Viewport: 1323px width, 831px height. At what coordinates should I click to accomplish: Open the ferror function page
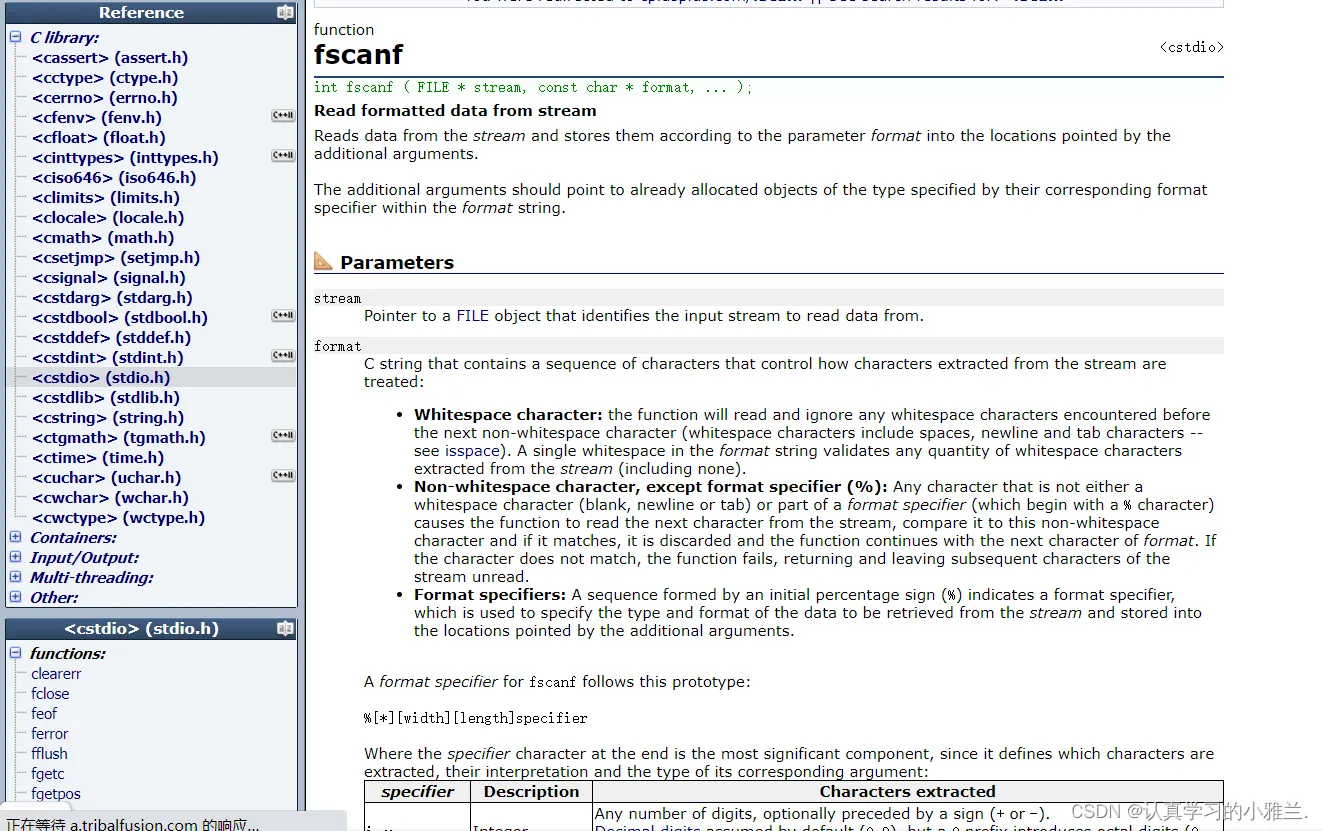[x=50, y=734]
